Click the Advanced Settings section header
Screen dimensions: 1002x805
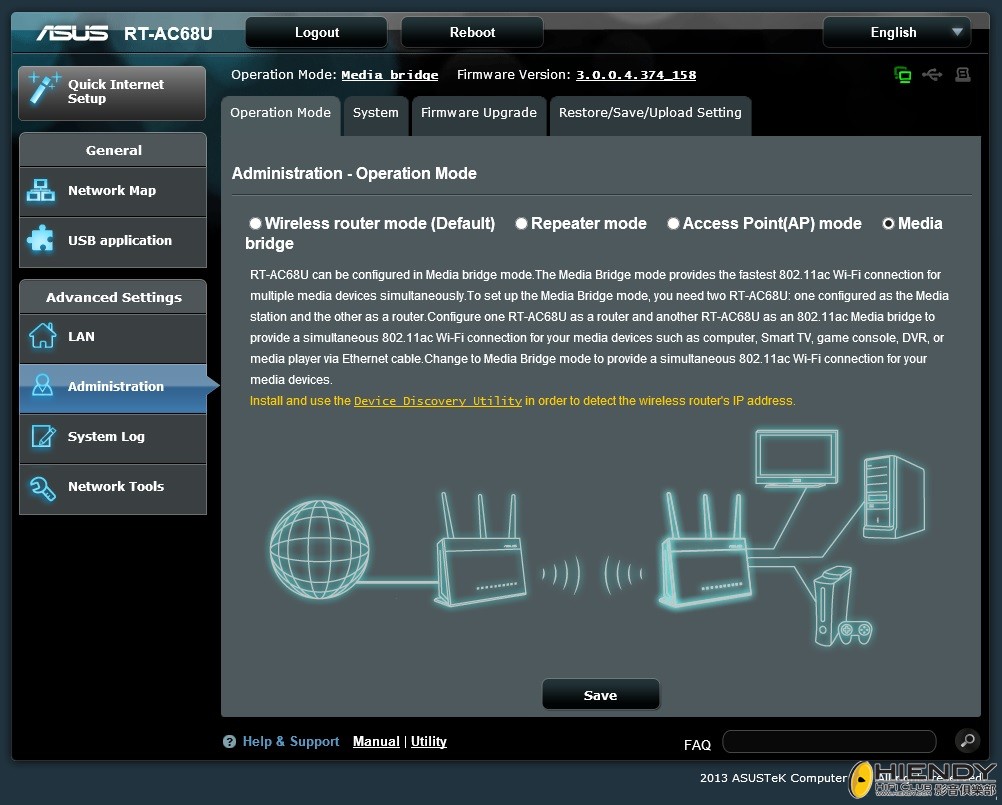113,297
